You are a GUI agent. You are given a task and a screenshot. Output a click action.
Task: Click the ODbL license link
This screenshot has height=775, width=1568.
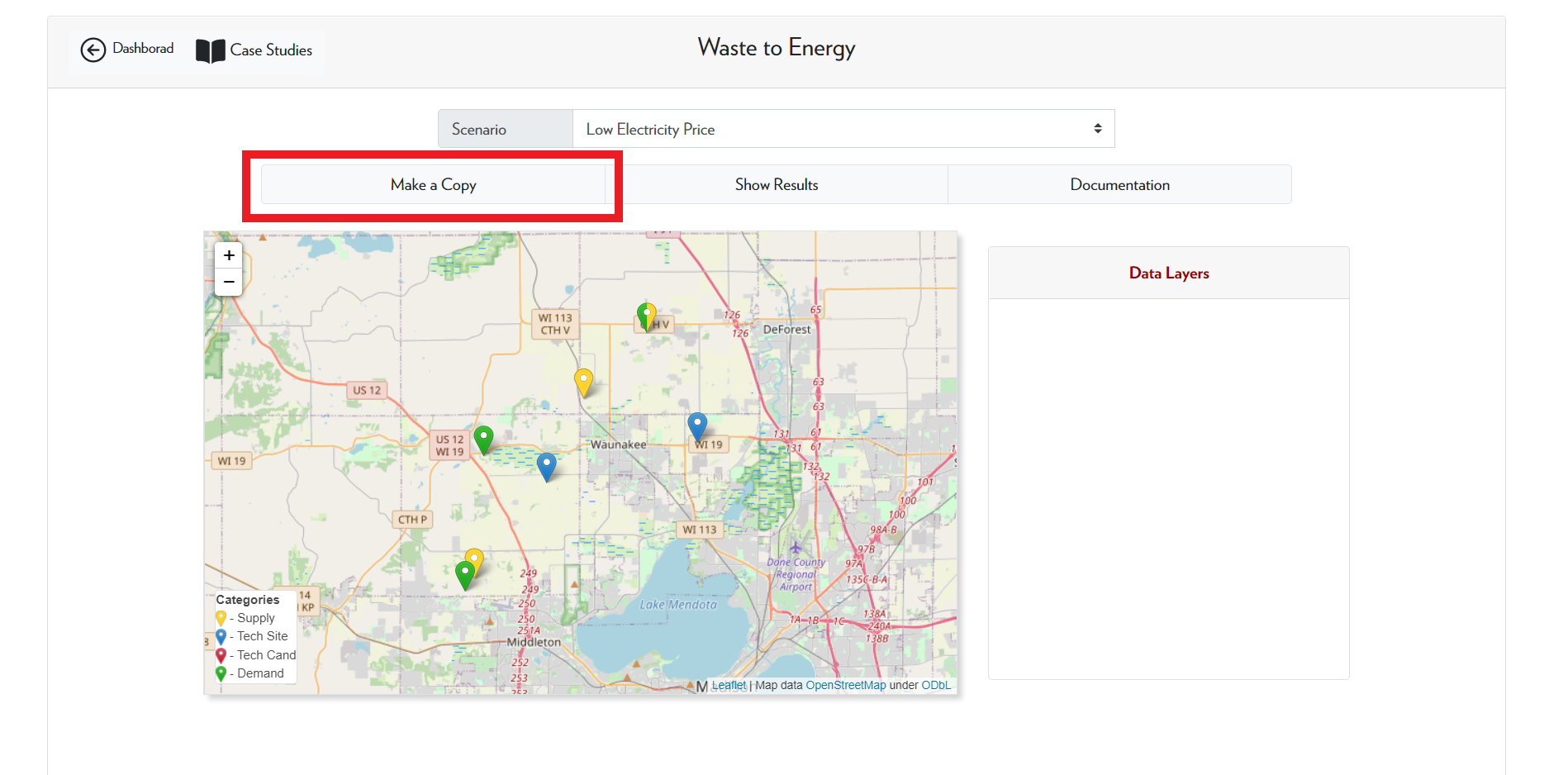[935, 686]
